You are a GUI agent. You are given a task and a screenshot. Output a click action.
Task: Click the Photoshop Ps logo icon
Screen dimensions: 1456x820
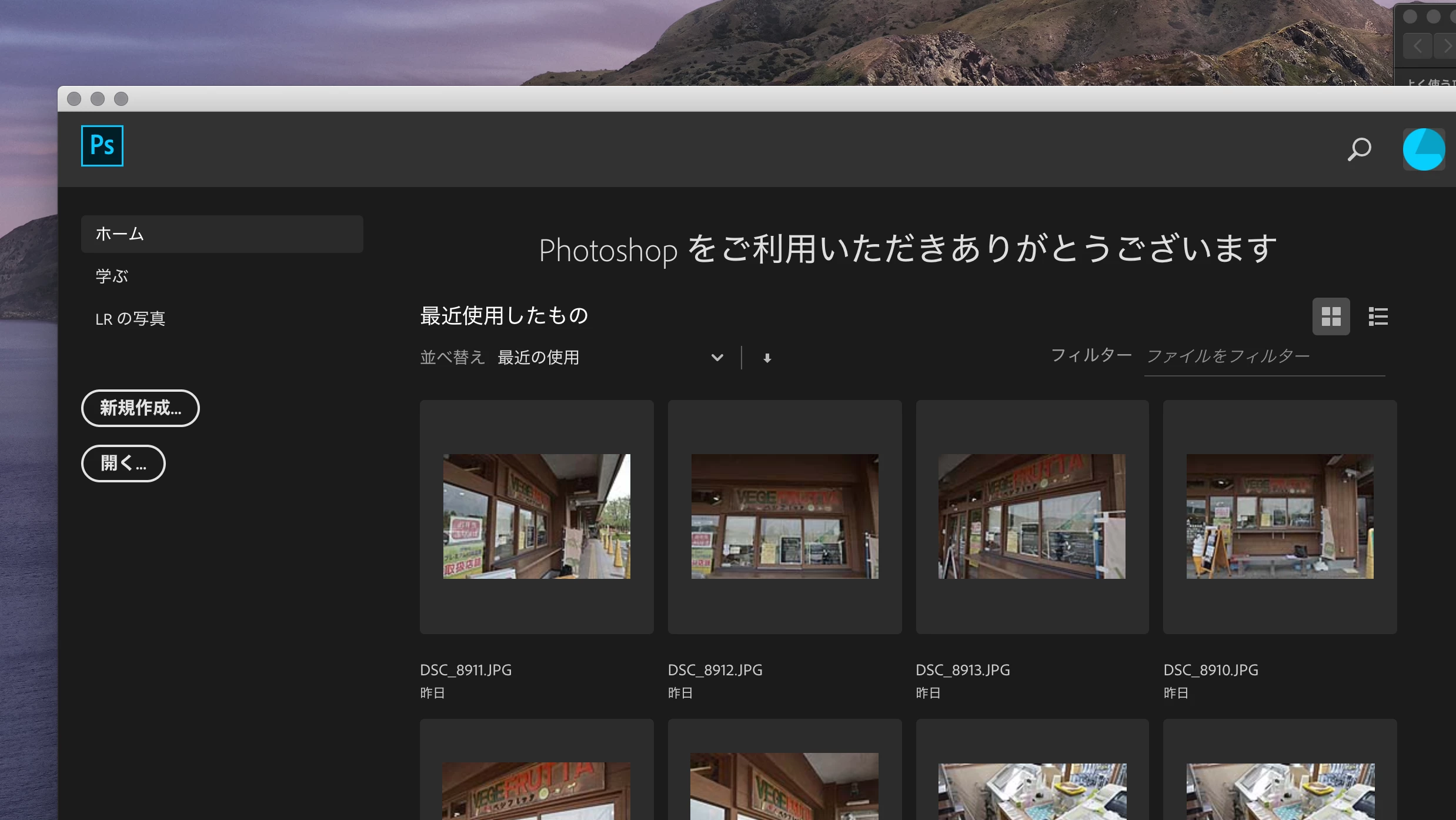(x=102, y=146)
